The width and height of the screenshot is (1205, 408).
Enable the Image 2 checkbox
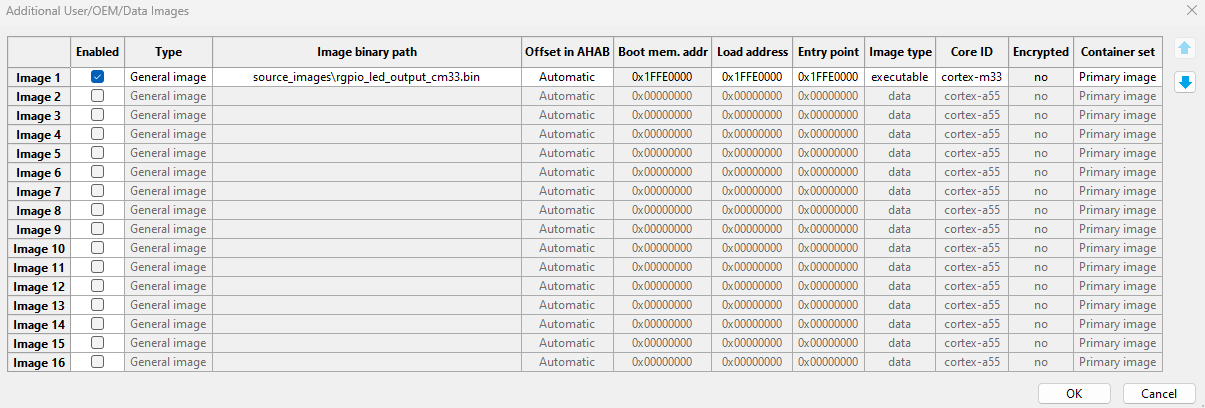click(x=97, y=96)
